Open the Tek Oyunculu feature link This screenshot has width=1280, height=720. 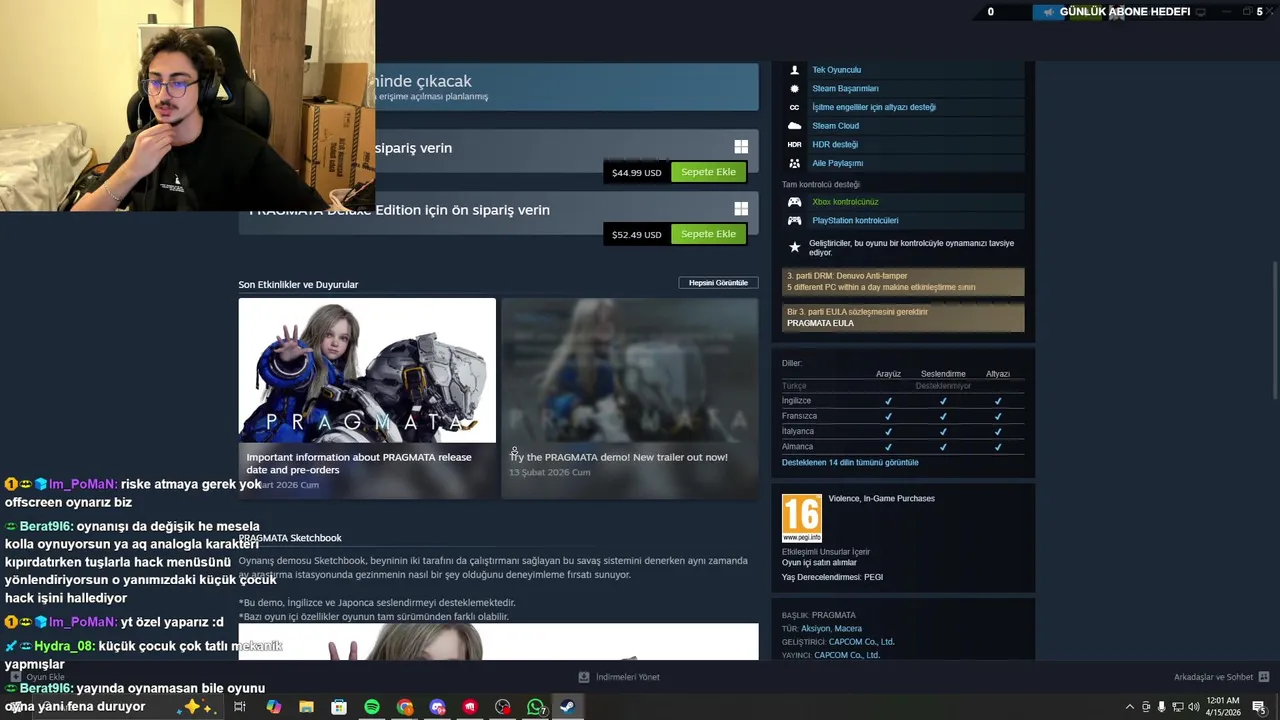point(837,70)
